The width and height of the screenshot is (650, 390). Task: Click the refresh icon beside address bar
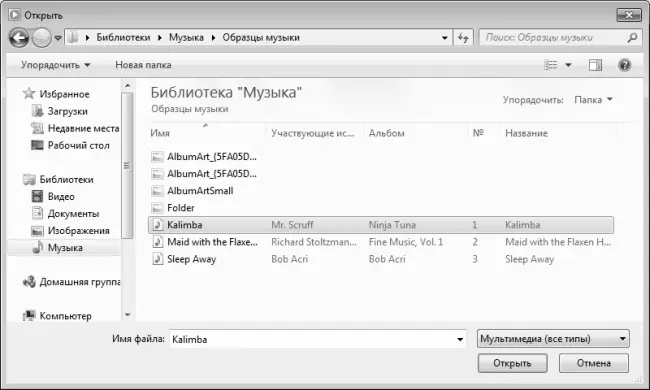point(463,38)
